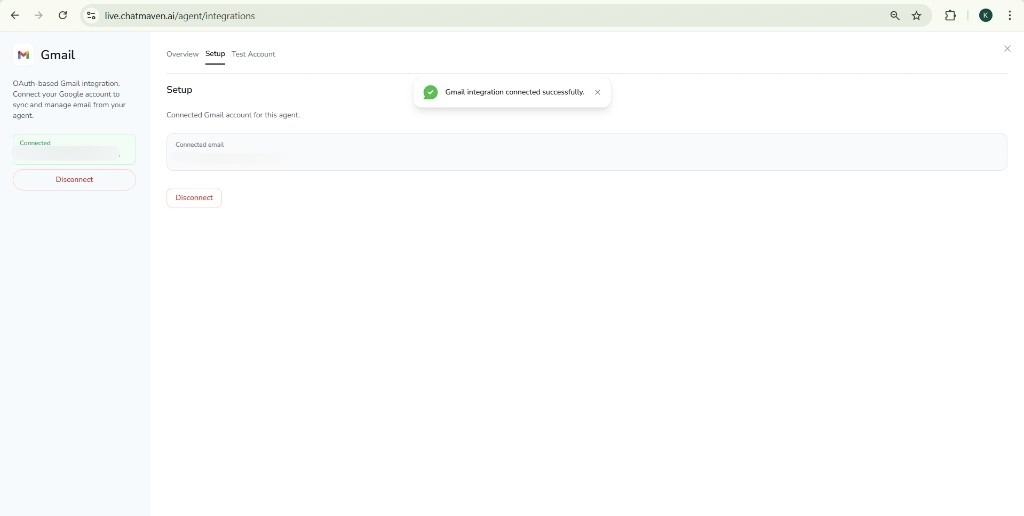Click Disconnect button below connected email
The image size is (1024, 516).
click(194, 198)
